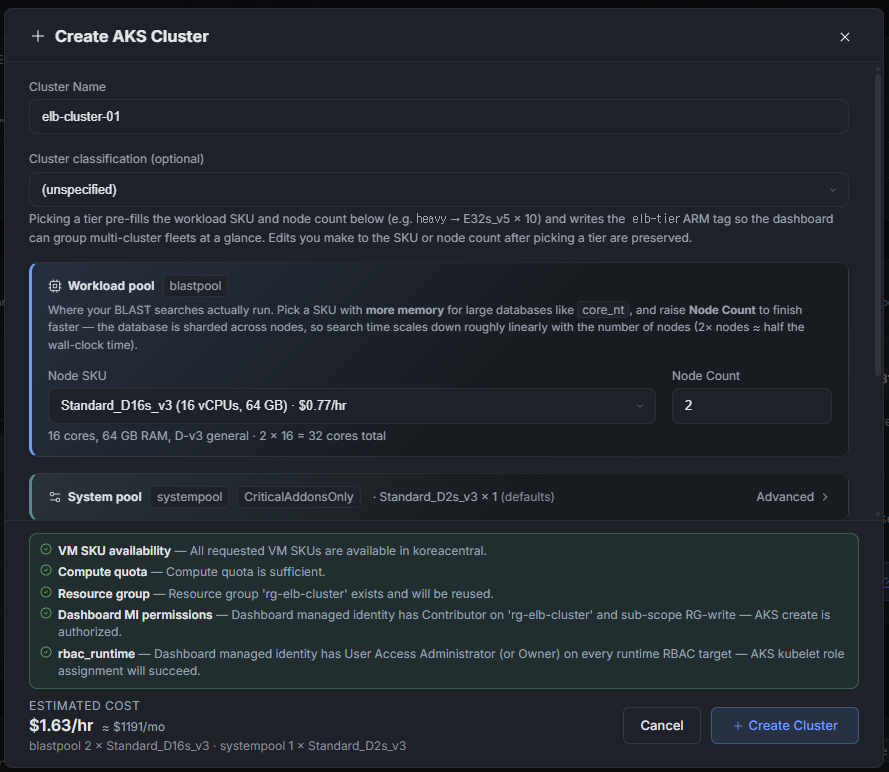This screenshot has width=889, height=772.
Task: Click the Dashboard MI permissions check icon
Action: pyautogui.click(x=46, y=613)
